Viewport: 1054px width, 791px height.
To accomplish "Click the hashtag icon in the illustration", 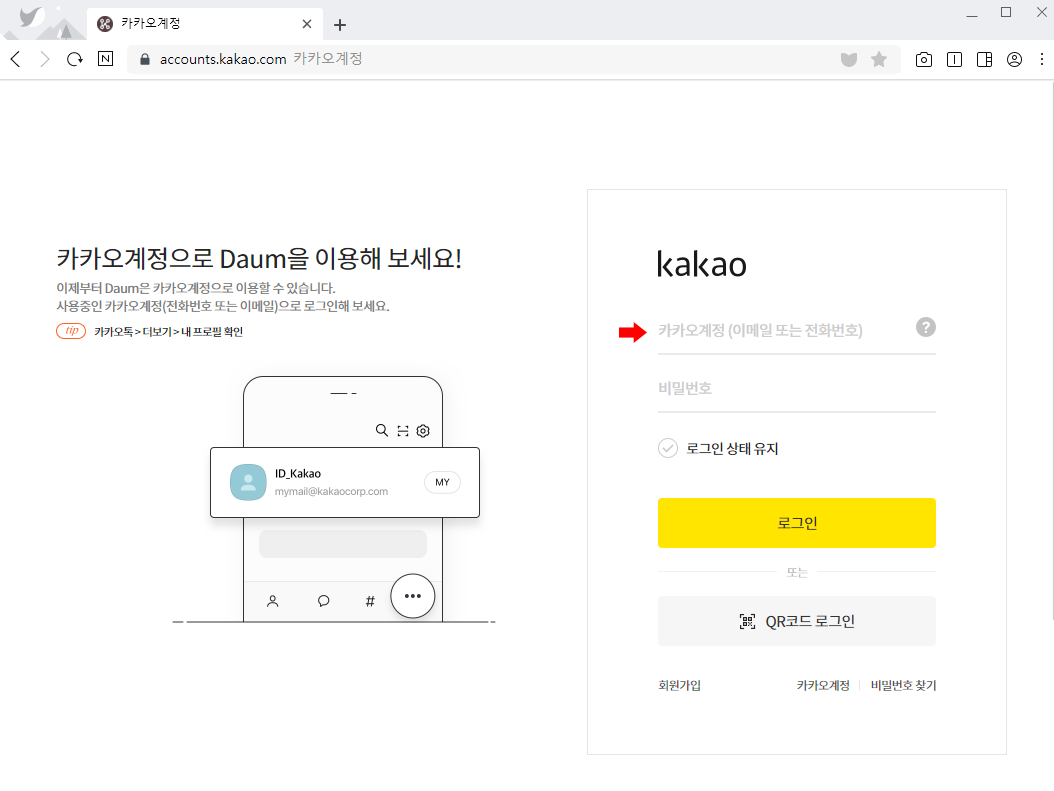I will click(x=370, y=601).
